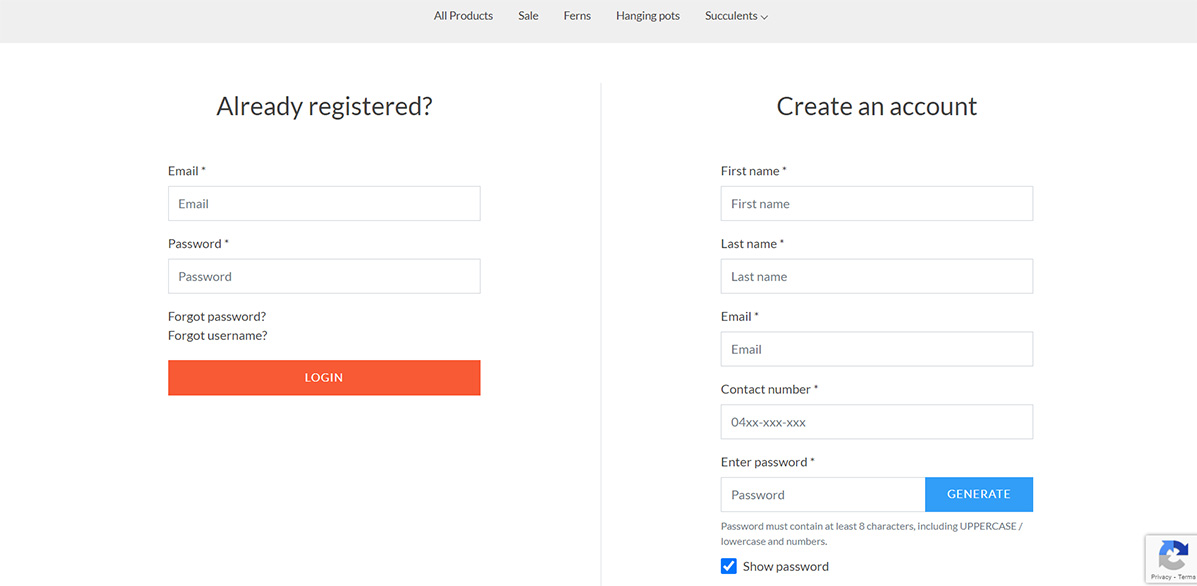Screen dimensions: 1197x586
Task: Focus the login Email field
Action: click(324, 204)
